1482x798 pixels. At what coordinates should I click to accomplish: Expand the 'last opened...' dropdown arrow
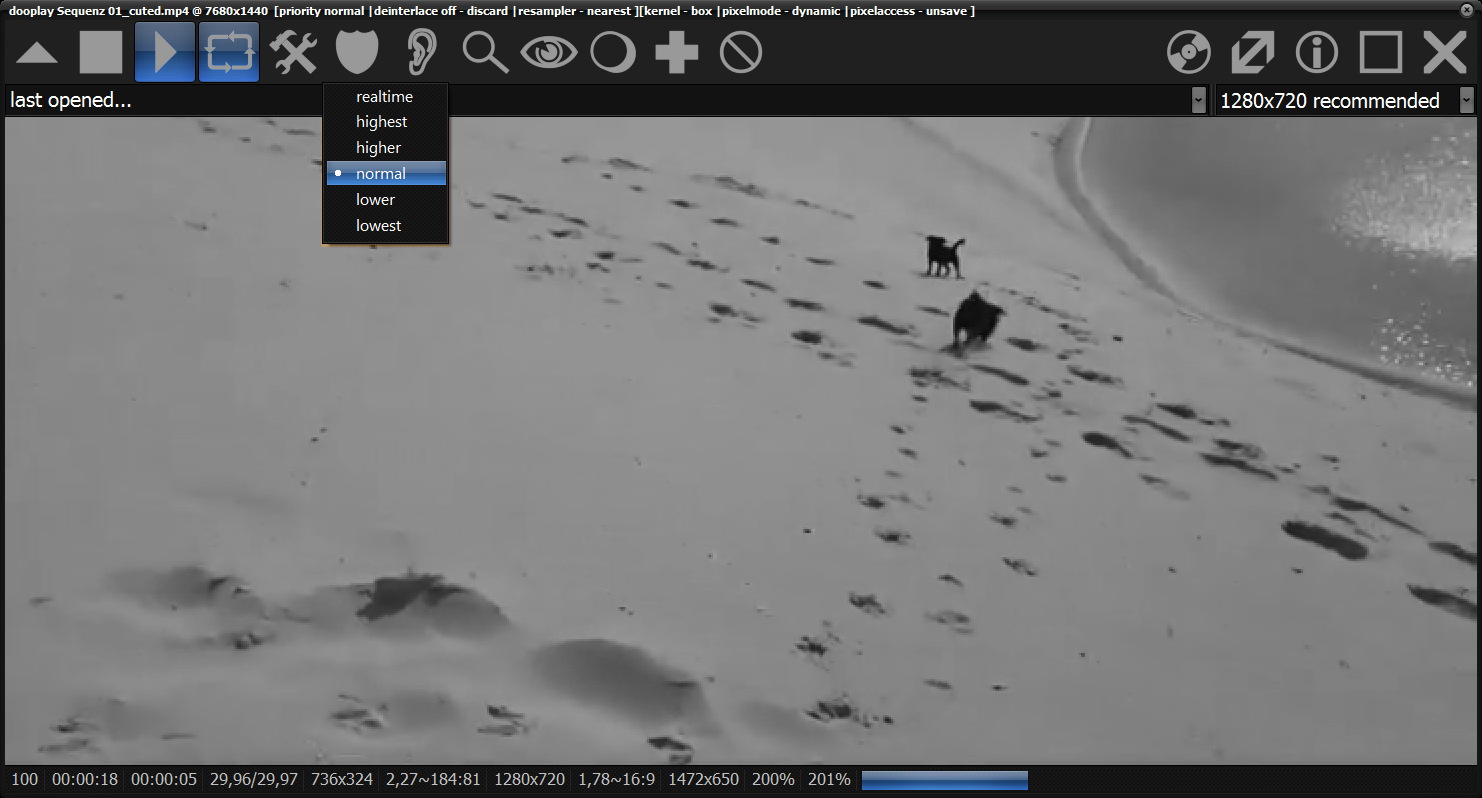click(x=1198, y=100)
